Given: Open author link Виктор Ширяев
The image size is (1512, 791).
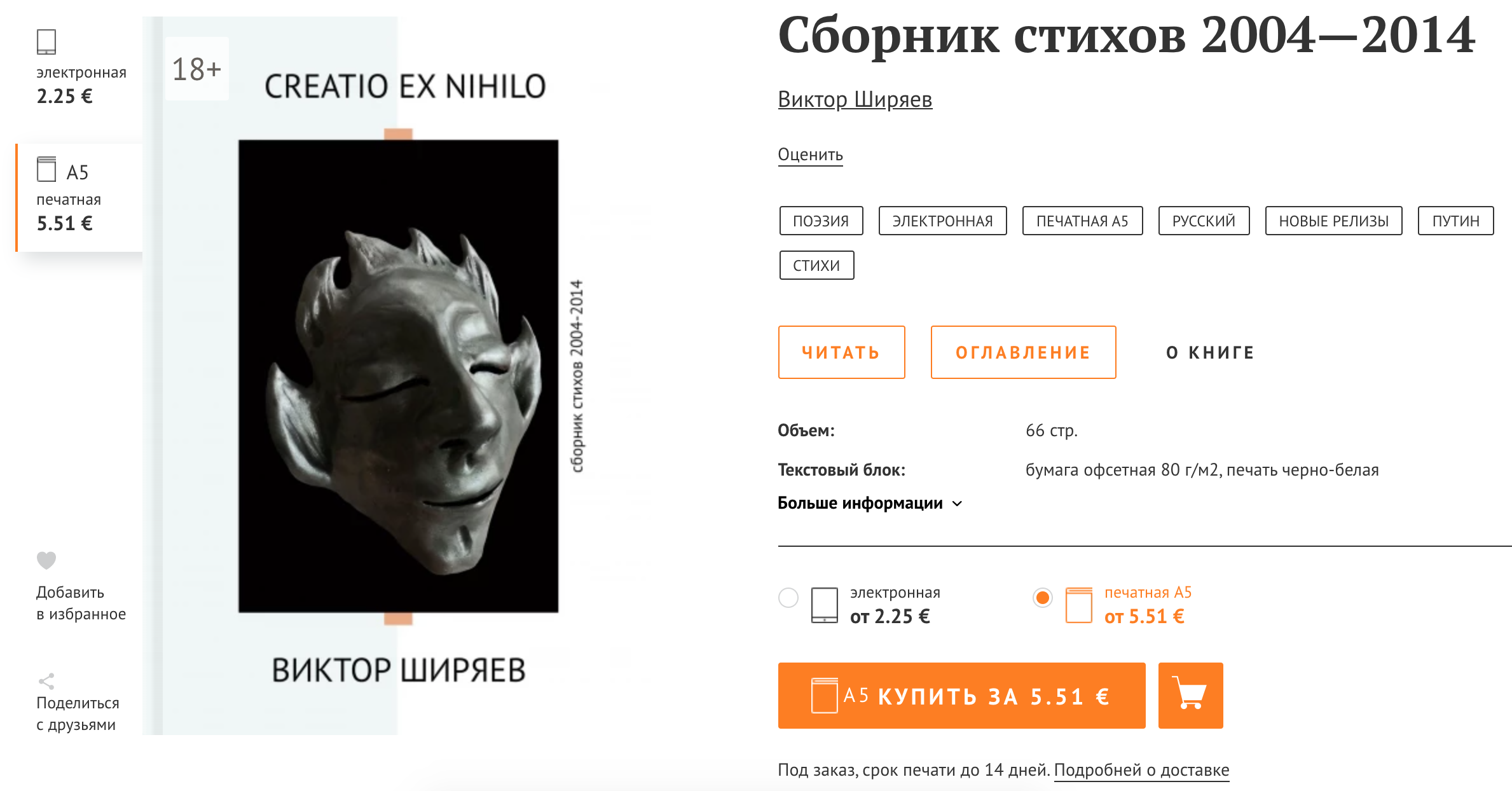Looking at the screenshot, I should 855,99.
